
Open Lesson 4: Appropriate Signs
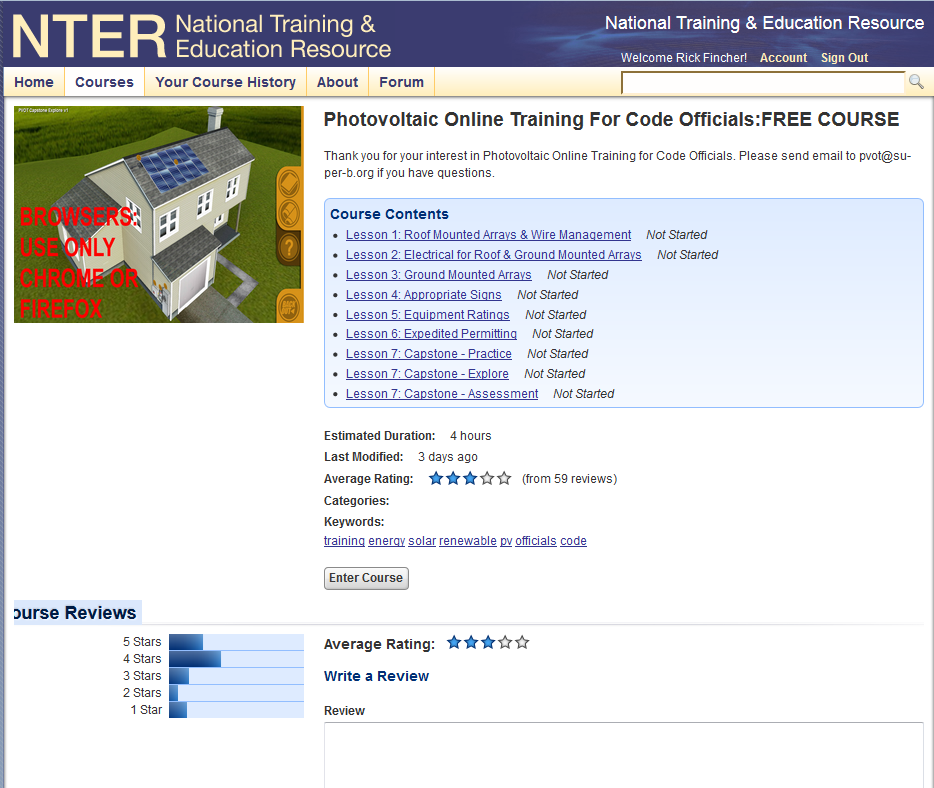(423, 294)
